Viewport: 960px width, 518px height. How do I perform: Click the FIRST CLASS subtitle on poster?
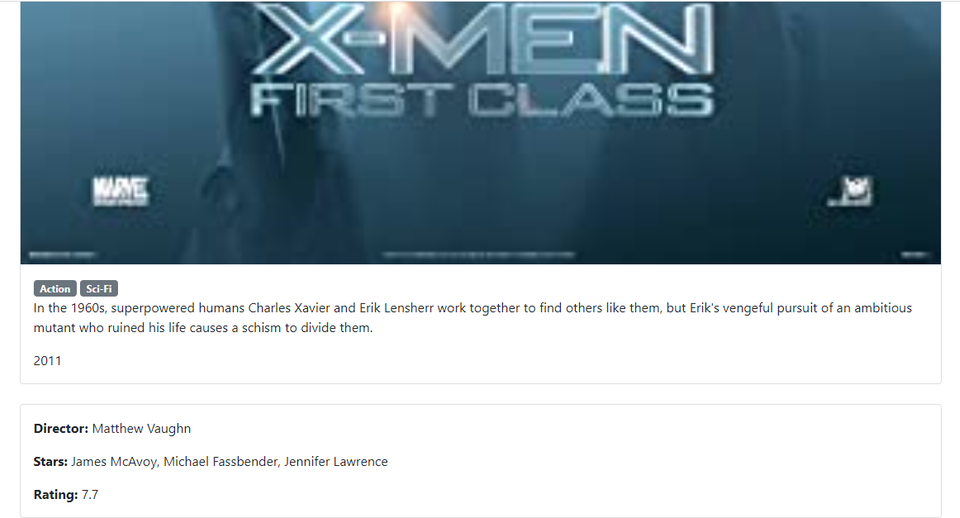(482, 100)
